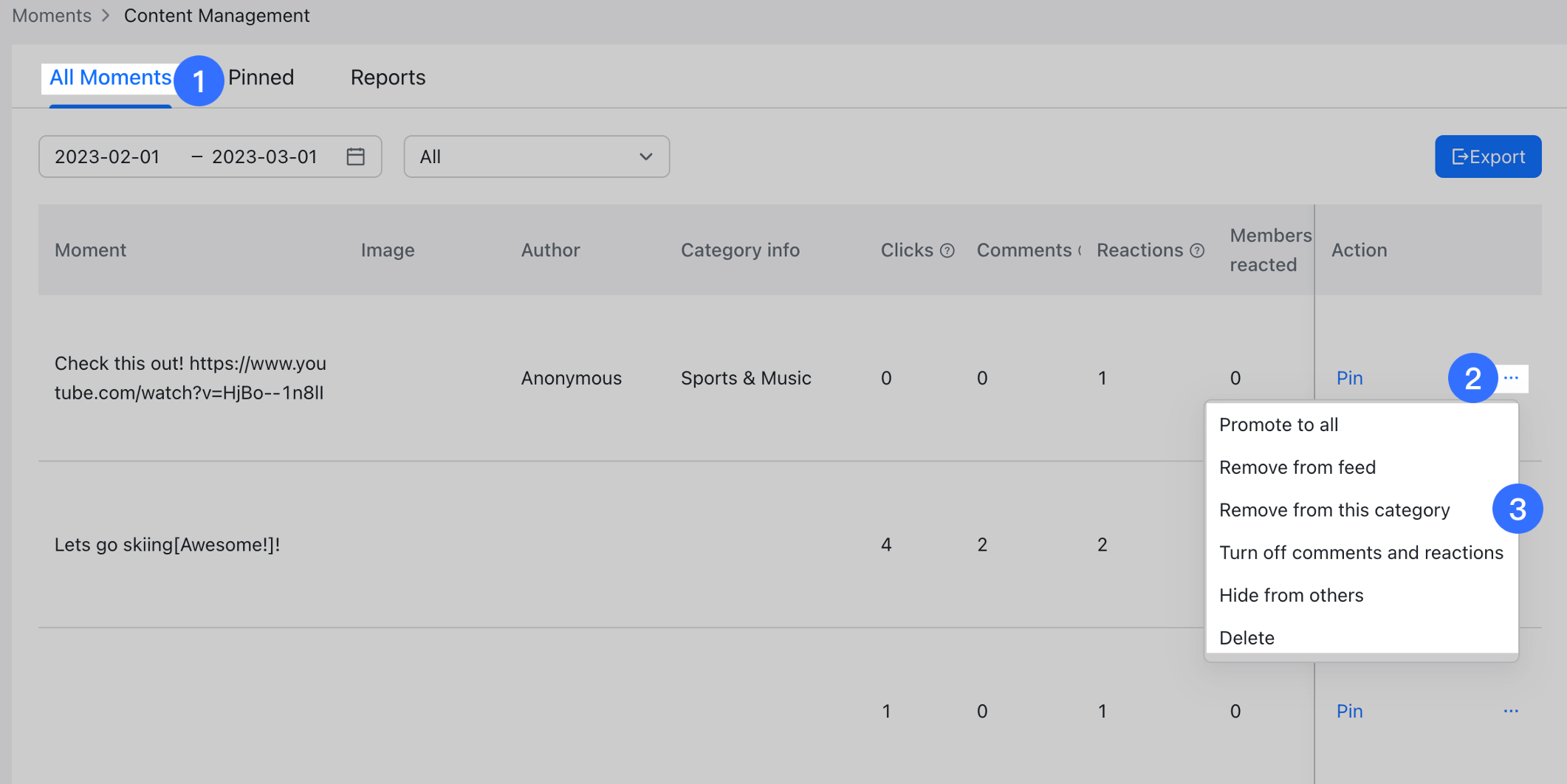Click the start date 2023-02-01 field

pos(108,157)
